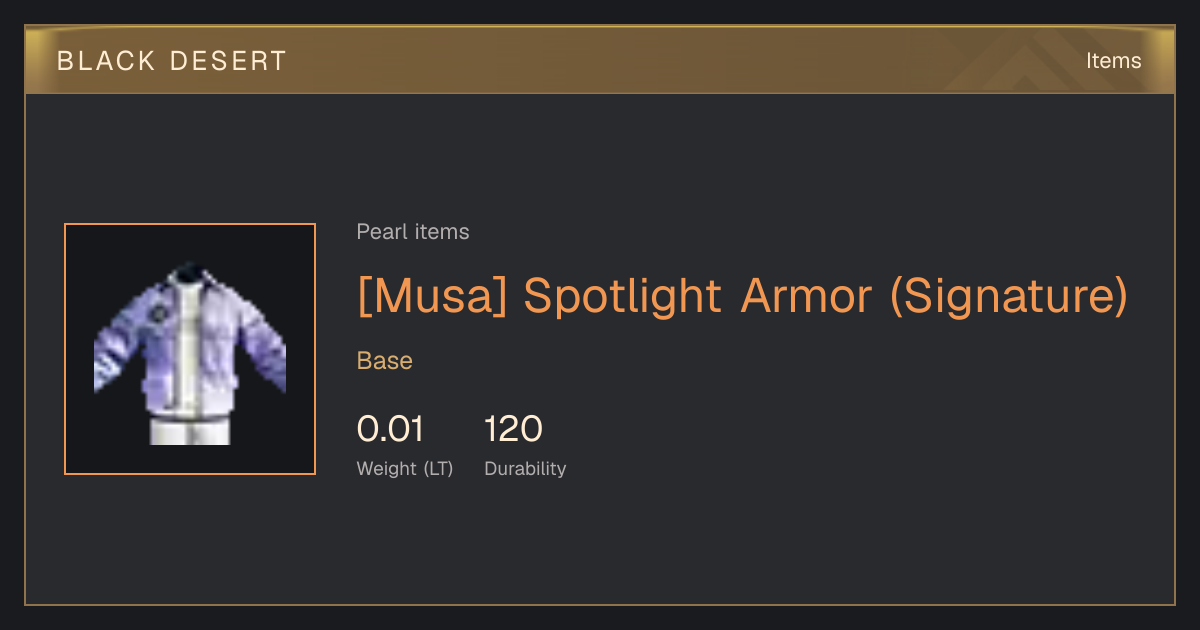Screen dimensions: 1200x630
Task: Click the Base enhancement level label
Action: (385, 361)
